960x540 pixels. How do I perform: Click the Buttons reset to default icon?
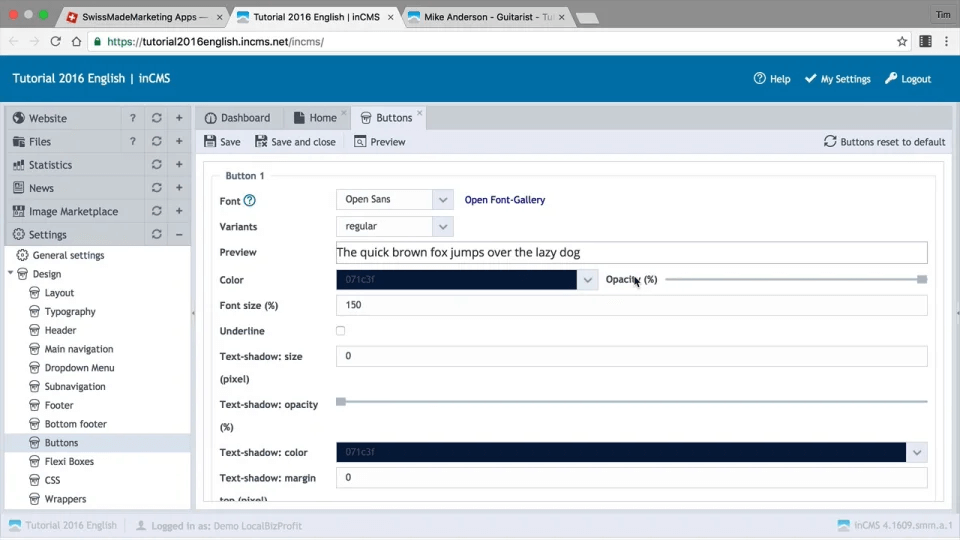coord(830,142)
